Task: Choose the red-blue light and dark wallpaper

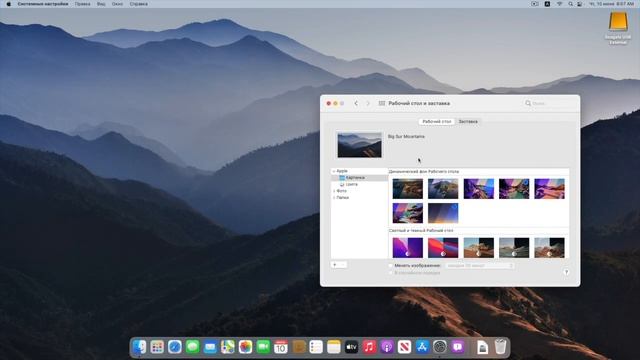Action: (x=443, y=248)
